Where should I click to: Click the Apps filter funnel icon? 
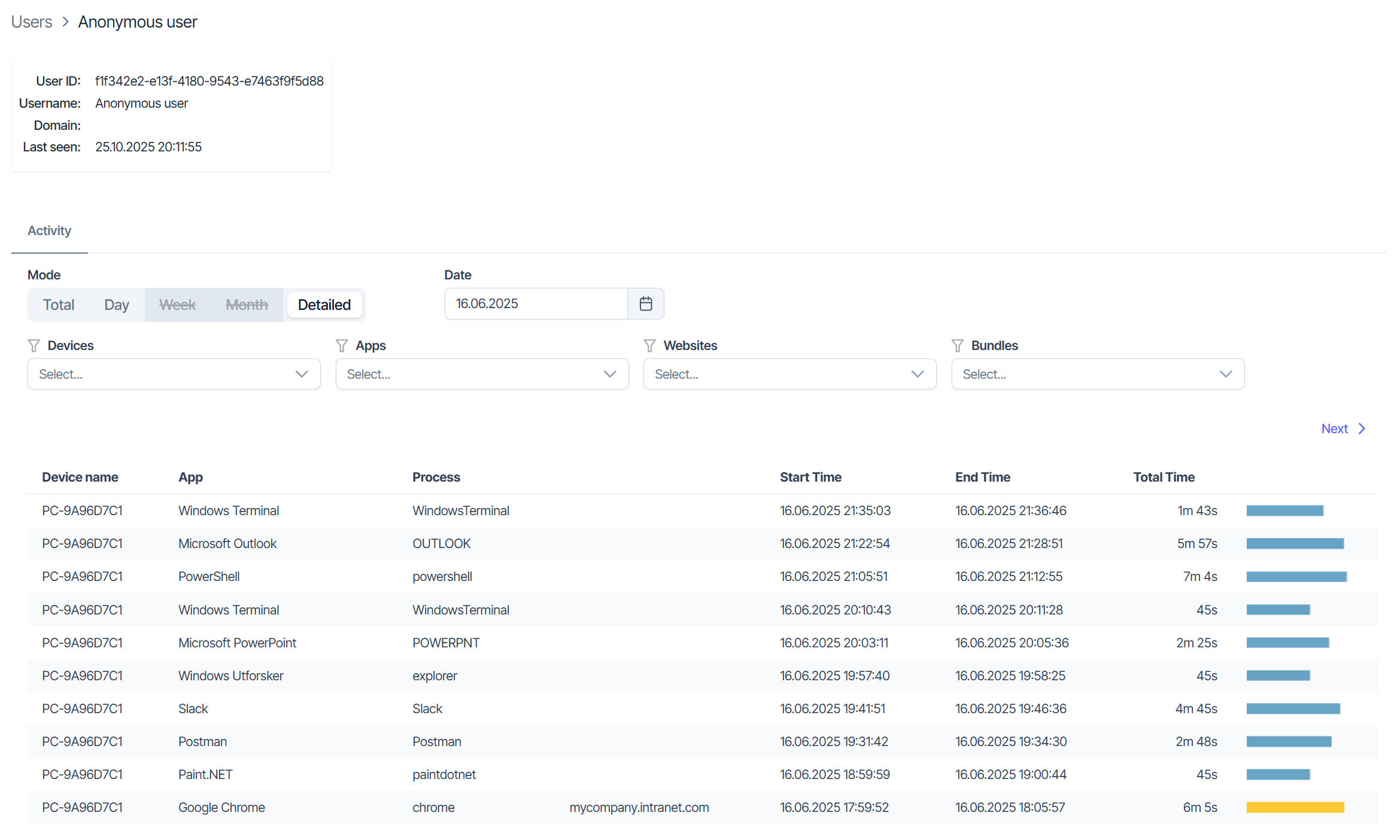(x=342, y=345)
